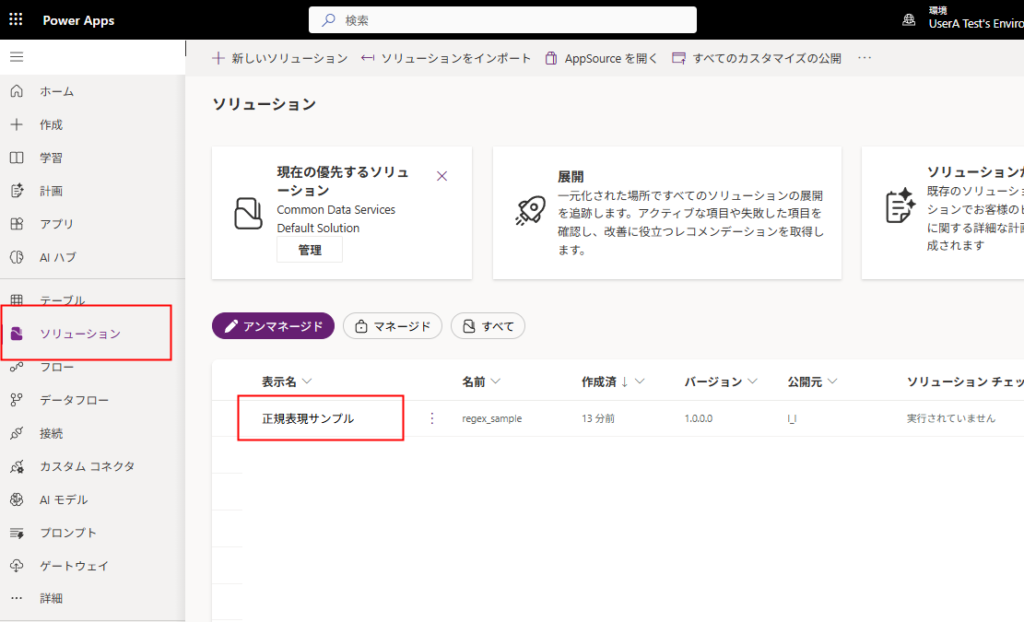
Task: Open the Power Apps app launcher waffle icon
Action: 17,20
